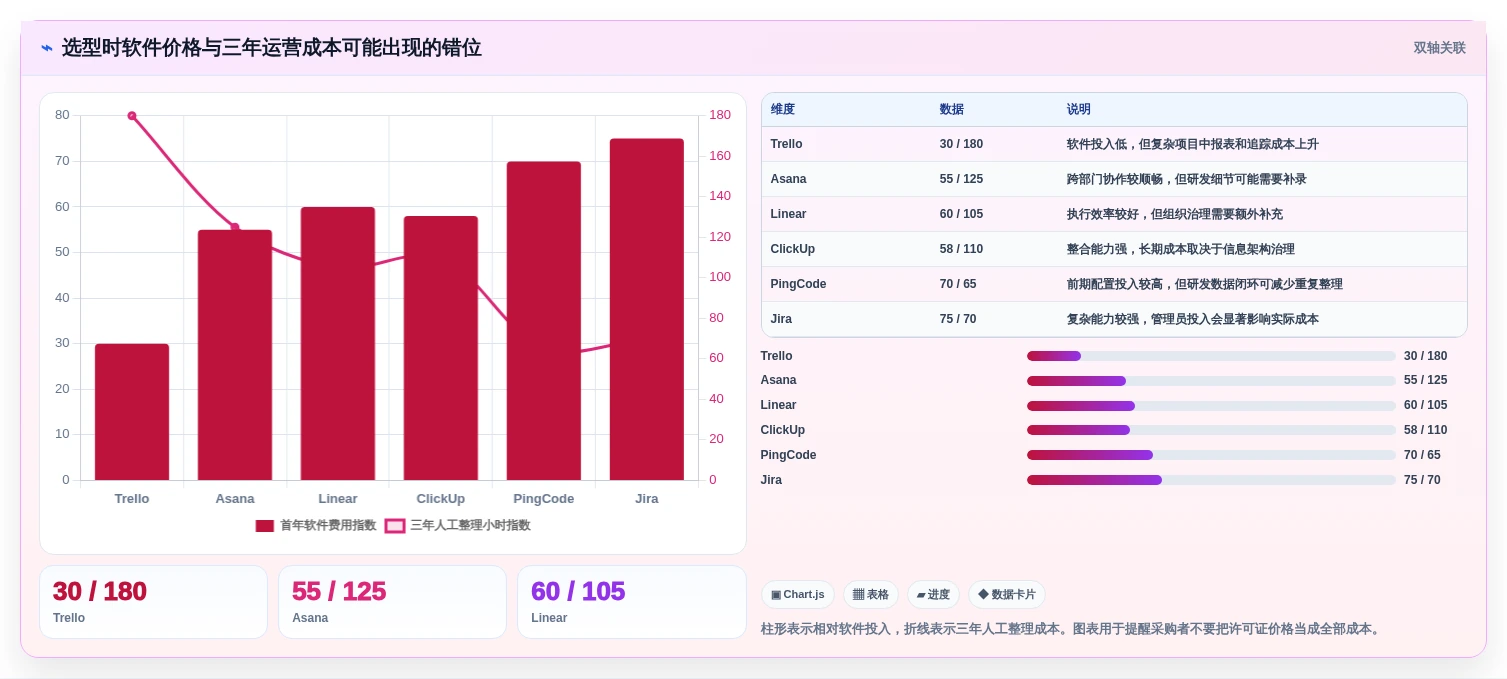Click the Linear progress bar
This screenshot has width=1507, height=679.
(1211, 406)
